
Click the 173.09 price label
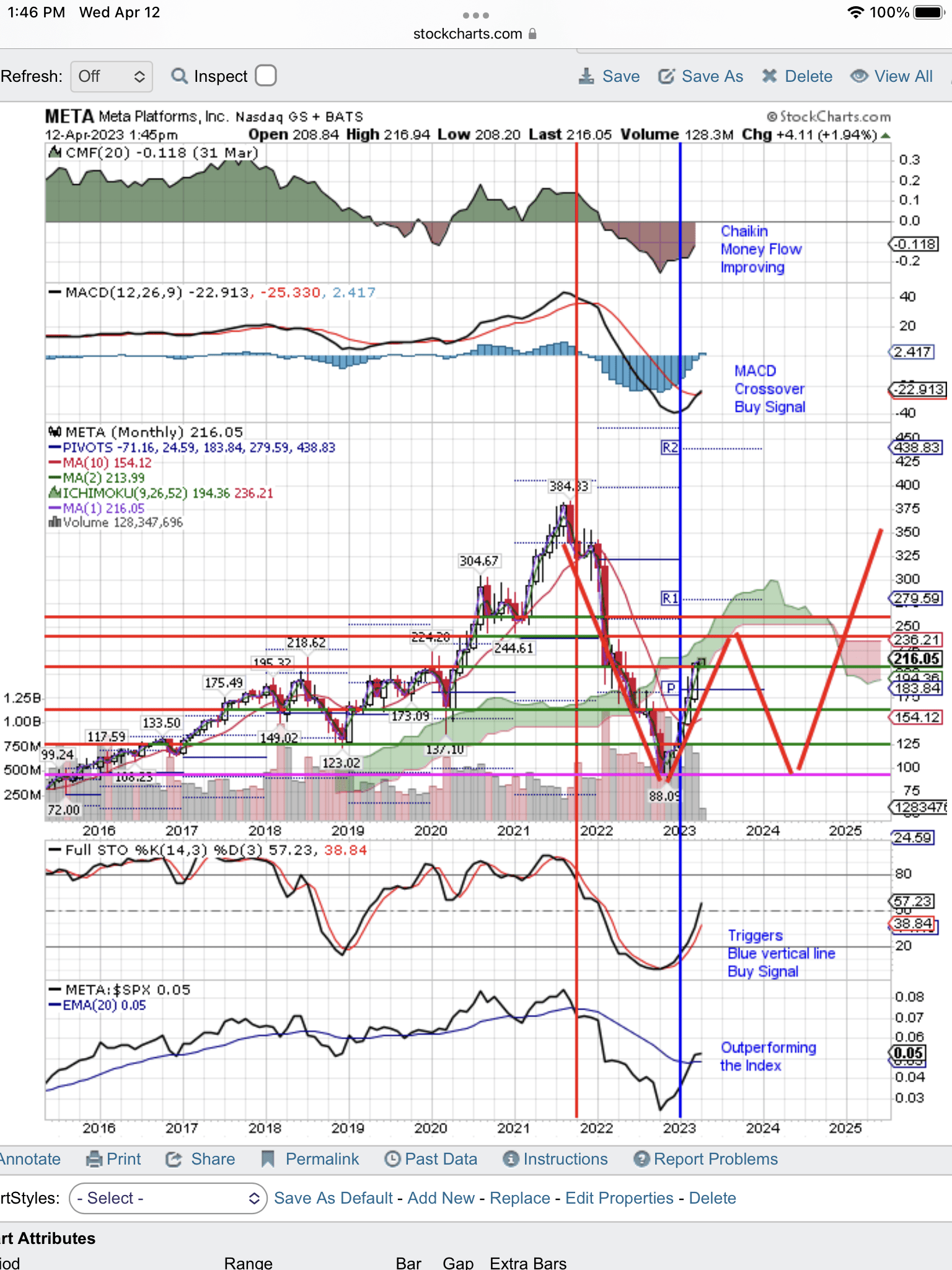coord(410,716)
